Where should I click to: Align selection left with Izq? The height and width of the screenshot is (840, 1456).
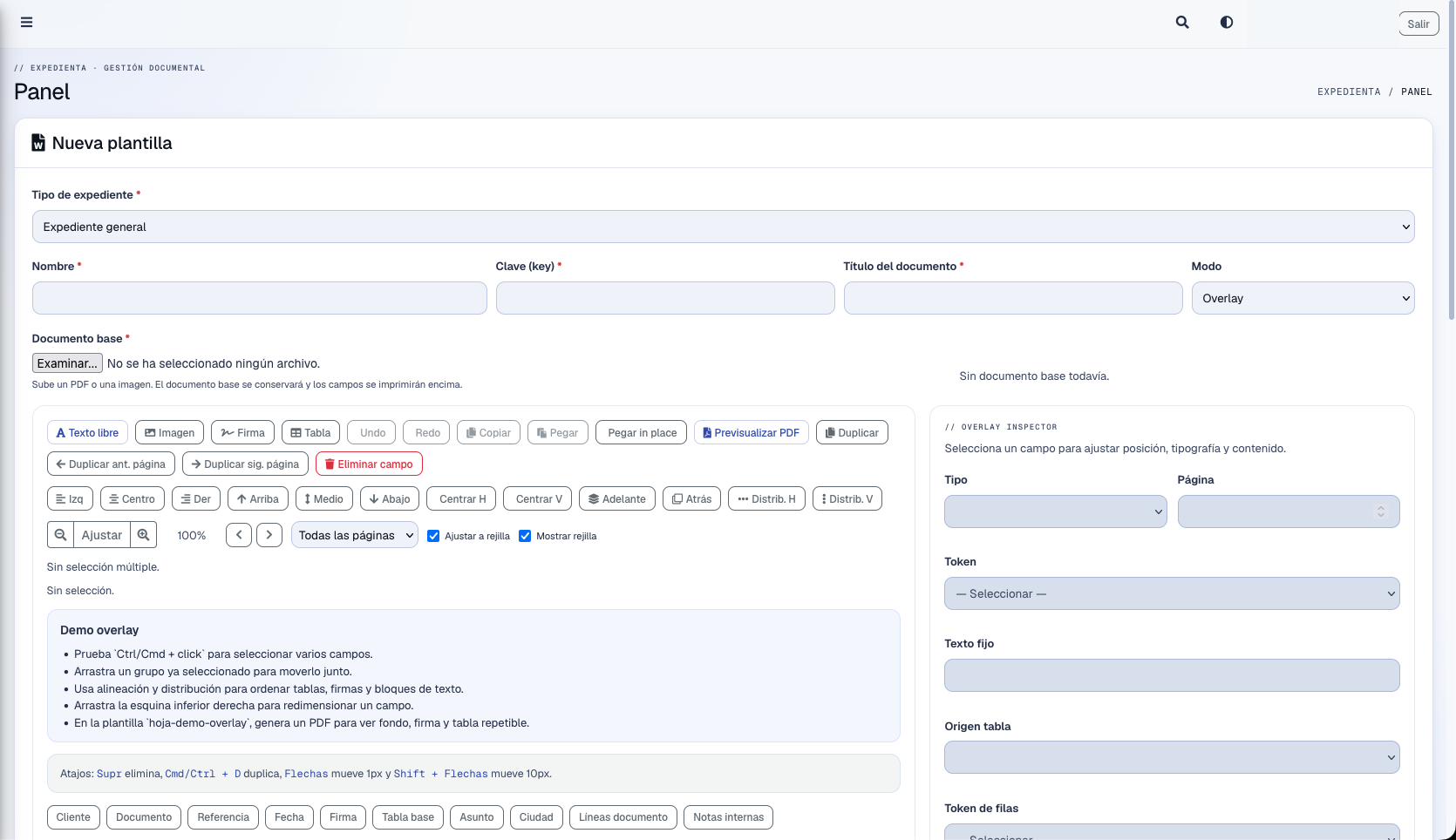(x=70, y=499)
